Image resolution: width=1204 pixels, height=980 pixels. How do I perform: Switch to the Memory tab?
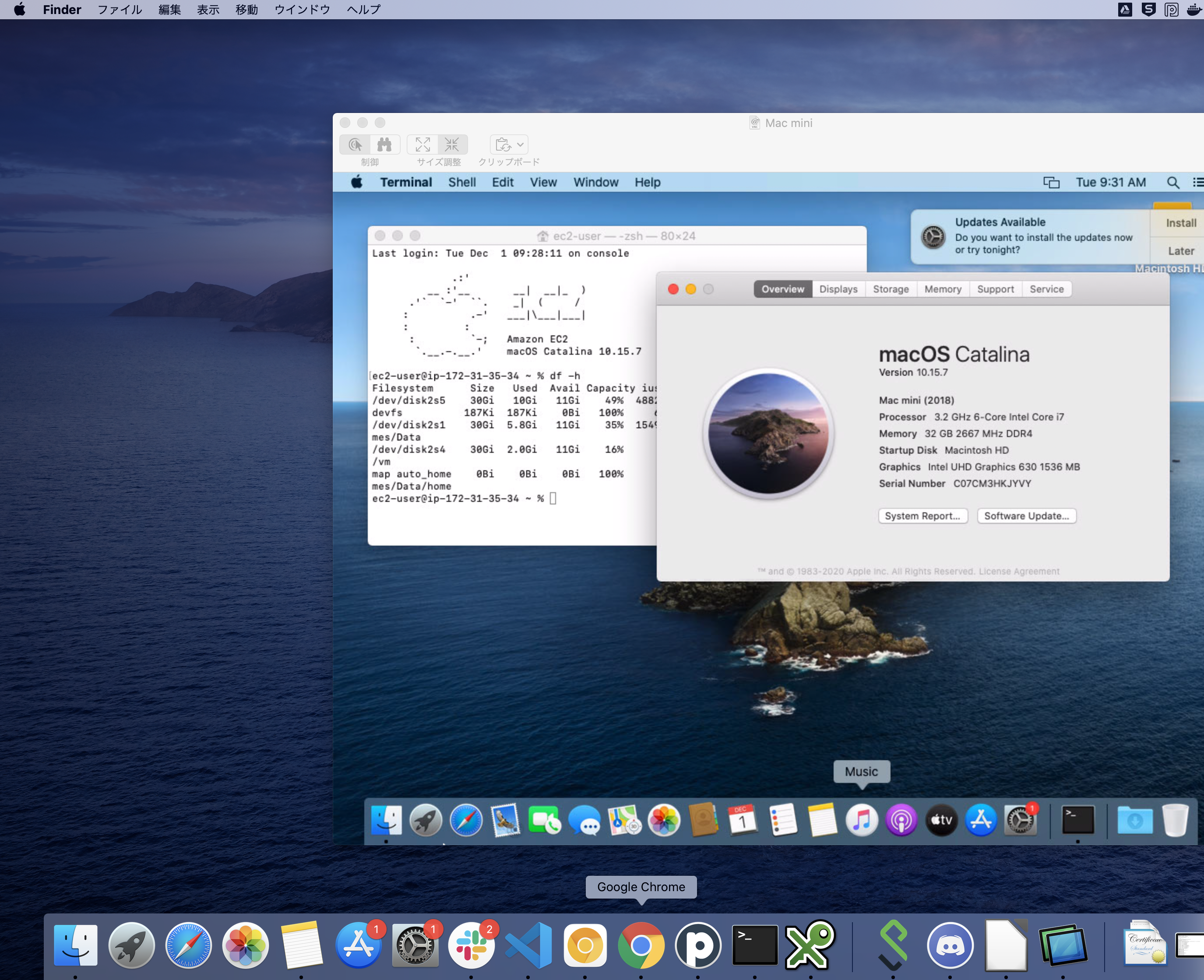943,289
